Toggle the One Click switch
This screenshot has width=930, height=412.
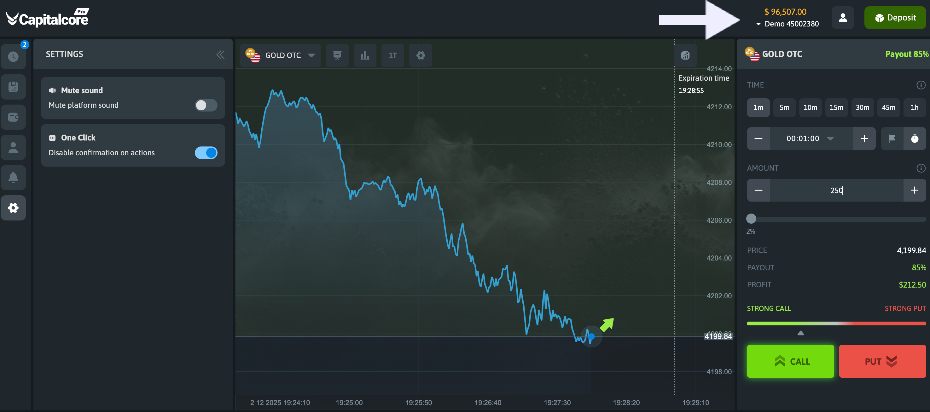pos(206,153)
